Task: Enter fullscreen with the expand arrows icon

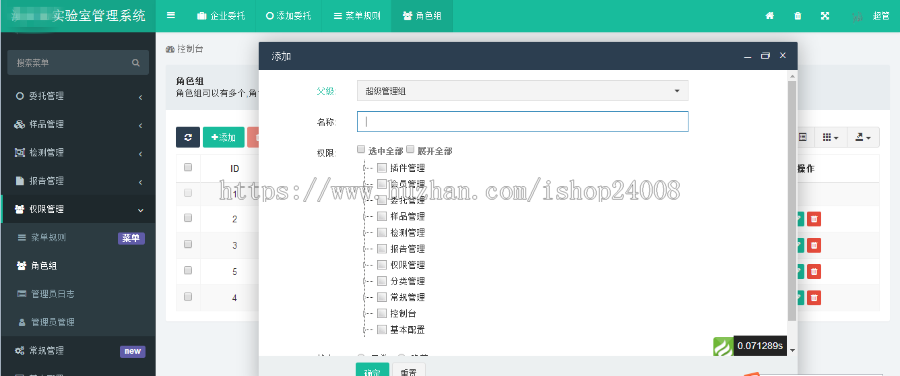Action: [x=825, y=16]
